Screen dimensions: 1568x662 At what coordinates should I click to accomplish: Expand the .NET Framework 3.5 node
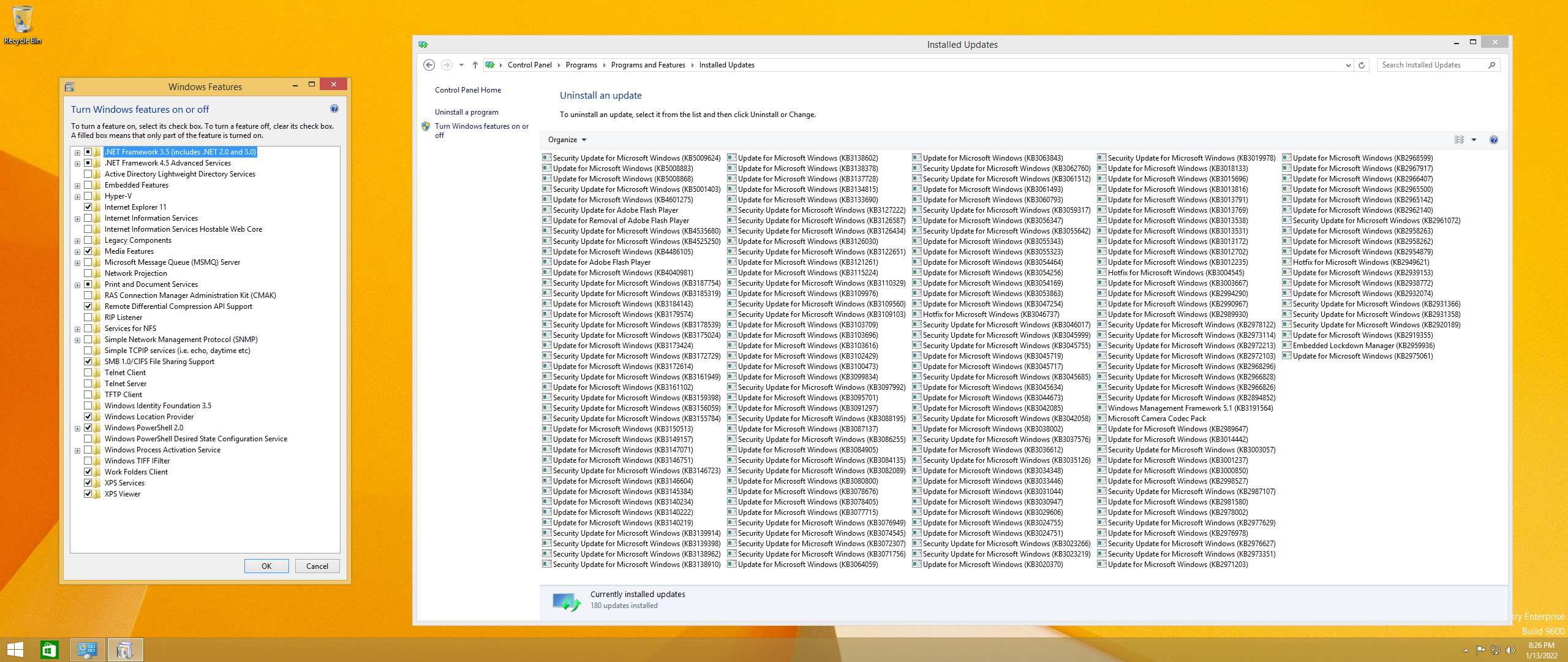[78, 153]
